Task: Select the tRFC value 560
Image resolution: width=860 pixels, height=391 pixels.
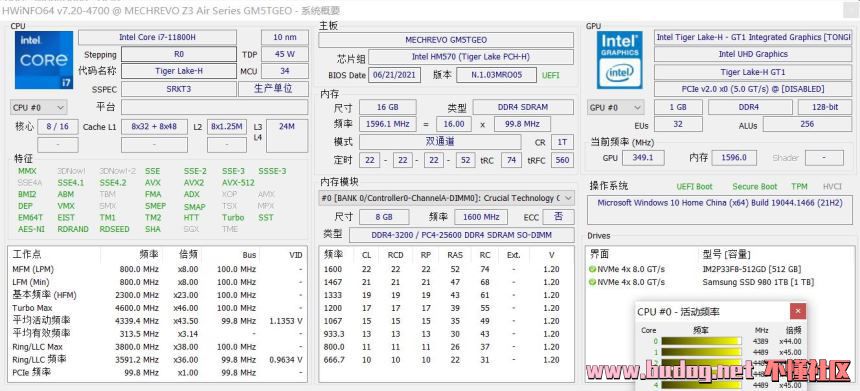Action: pyautogui.click(x=562, y=160)
